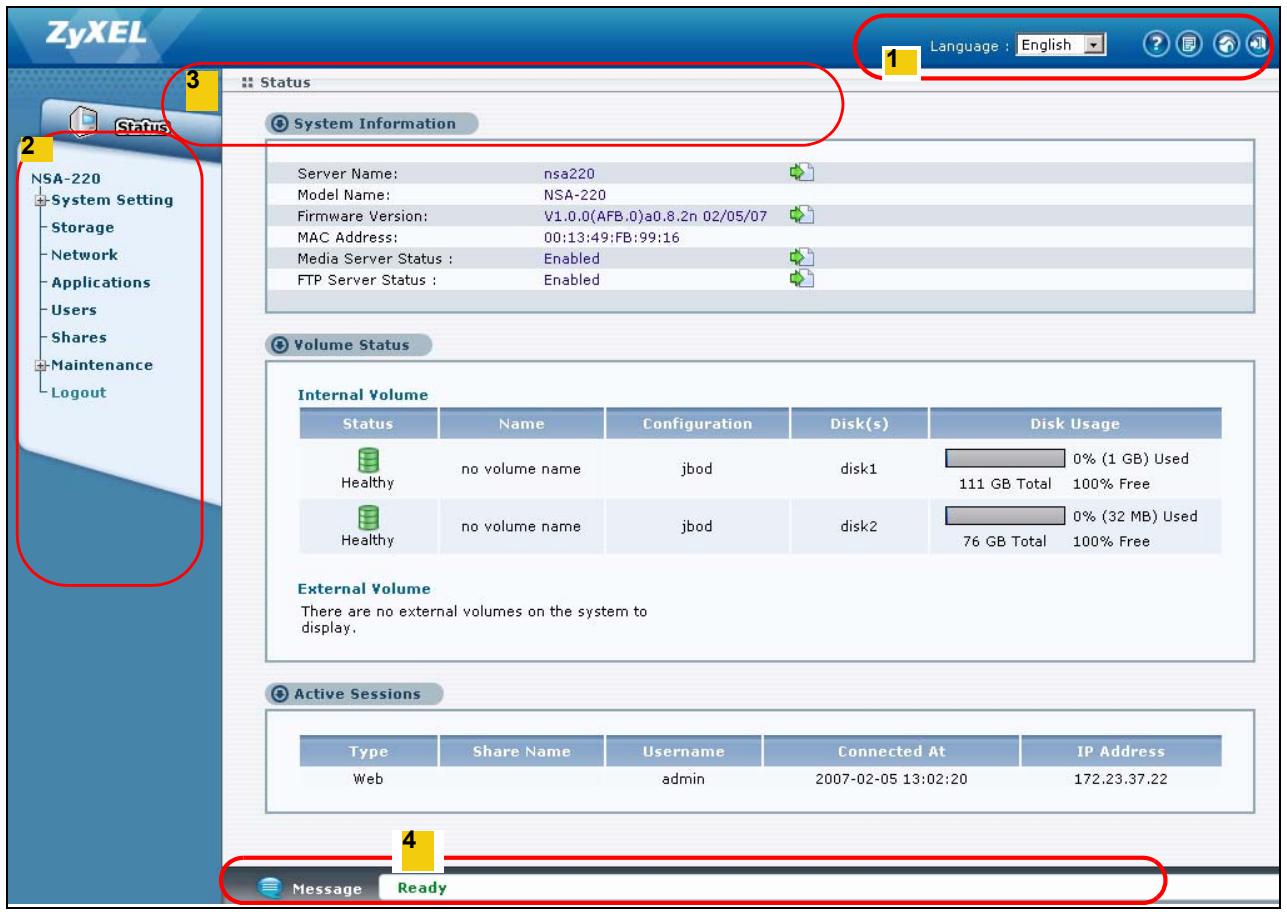1287x912 pixels.
Task: Open the Language dropdown
Action: (x=1060, y=46)
